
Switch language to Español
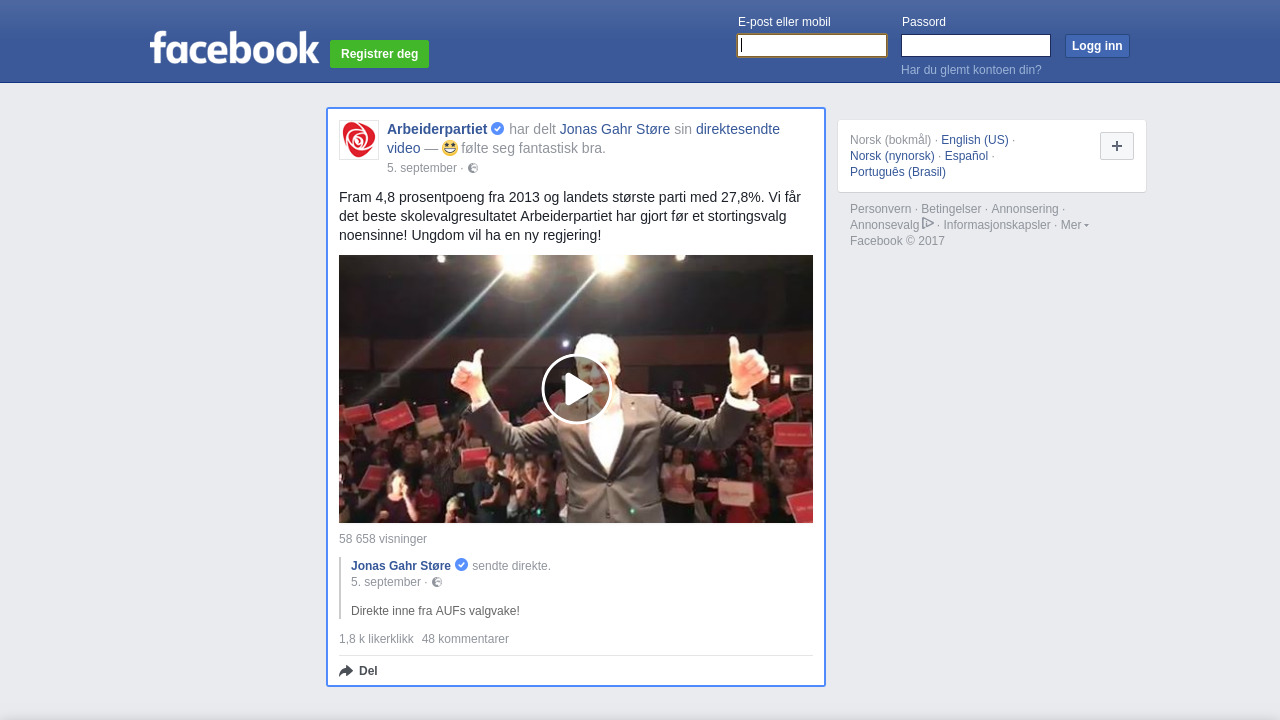[x=966, y=156]
